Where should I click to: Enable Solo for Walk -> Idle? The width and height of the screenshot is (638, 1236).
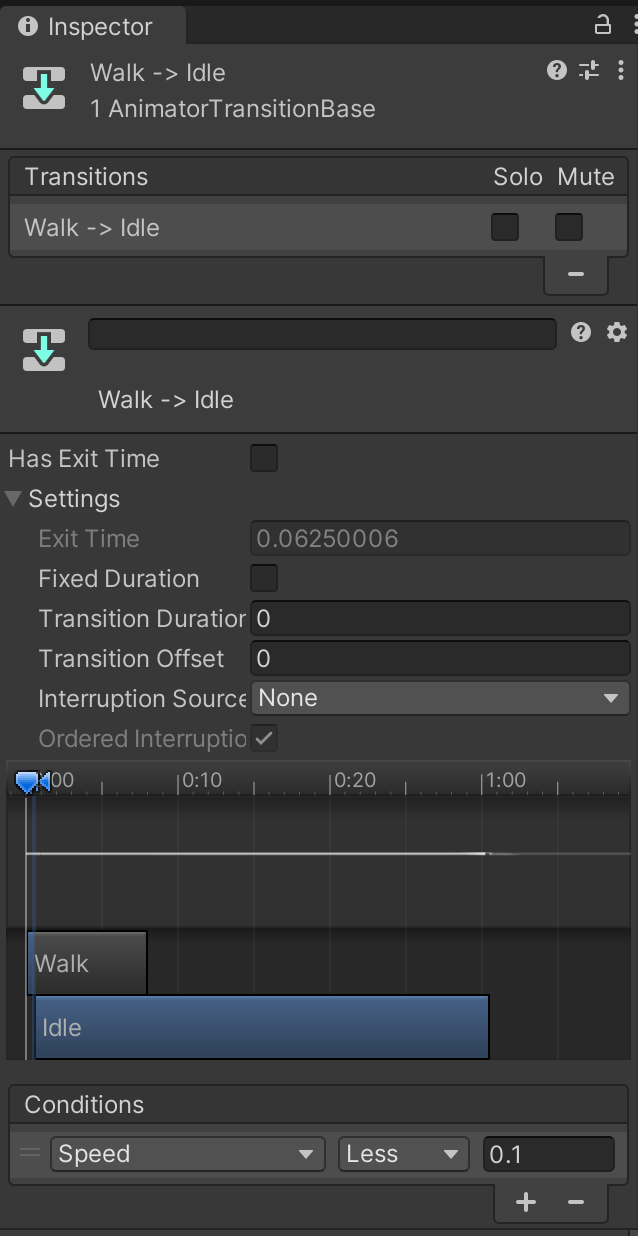click(505, 228)
